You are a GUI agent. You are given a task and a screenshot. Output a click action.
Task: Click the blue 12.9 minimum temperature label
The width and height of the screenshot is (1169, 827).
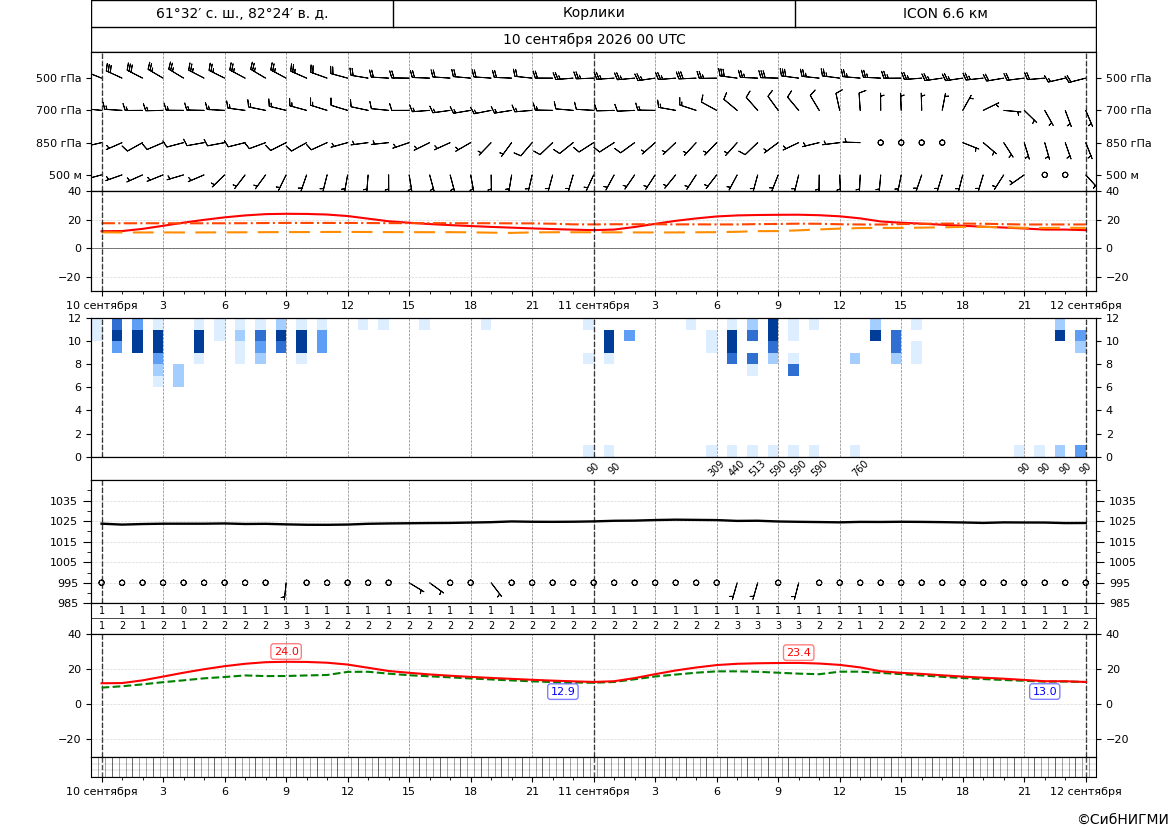562,691
